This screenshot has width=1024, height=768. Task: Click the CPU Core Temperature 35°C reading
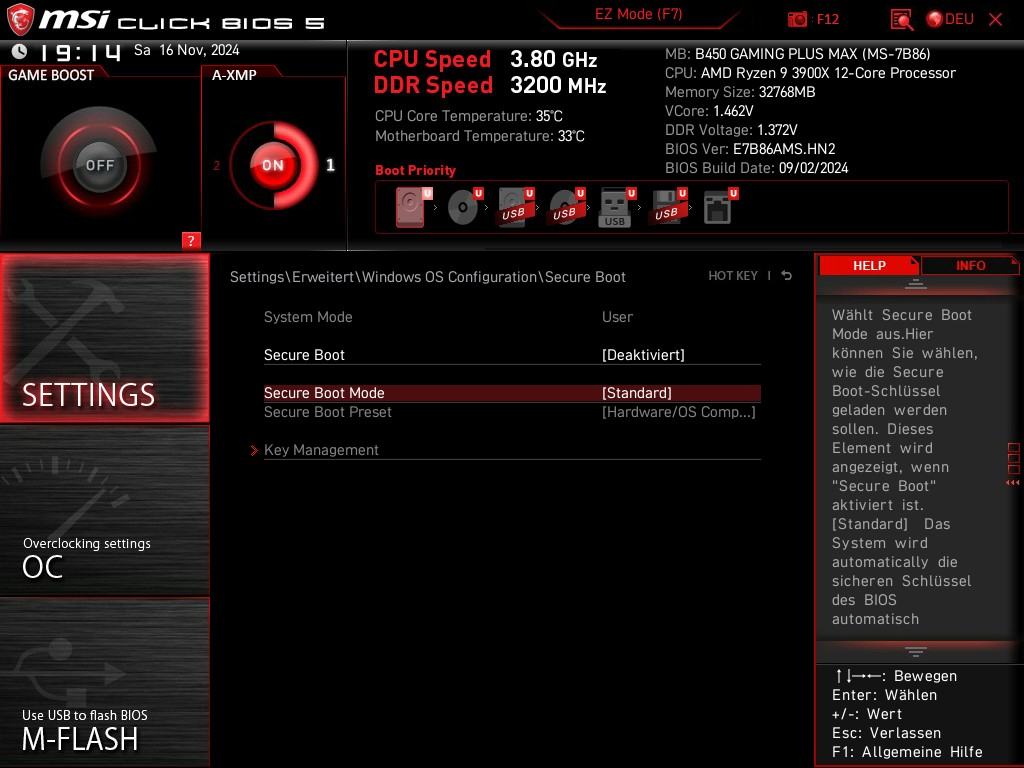coord(468,116)
